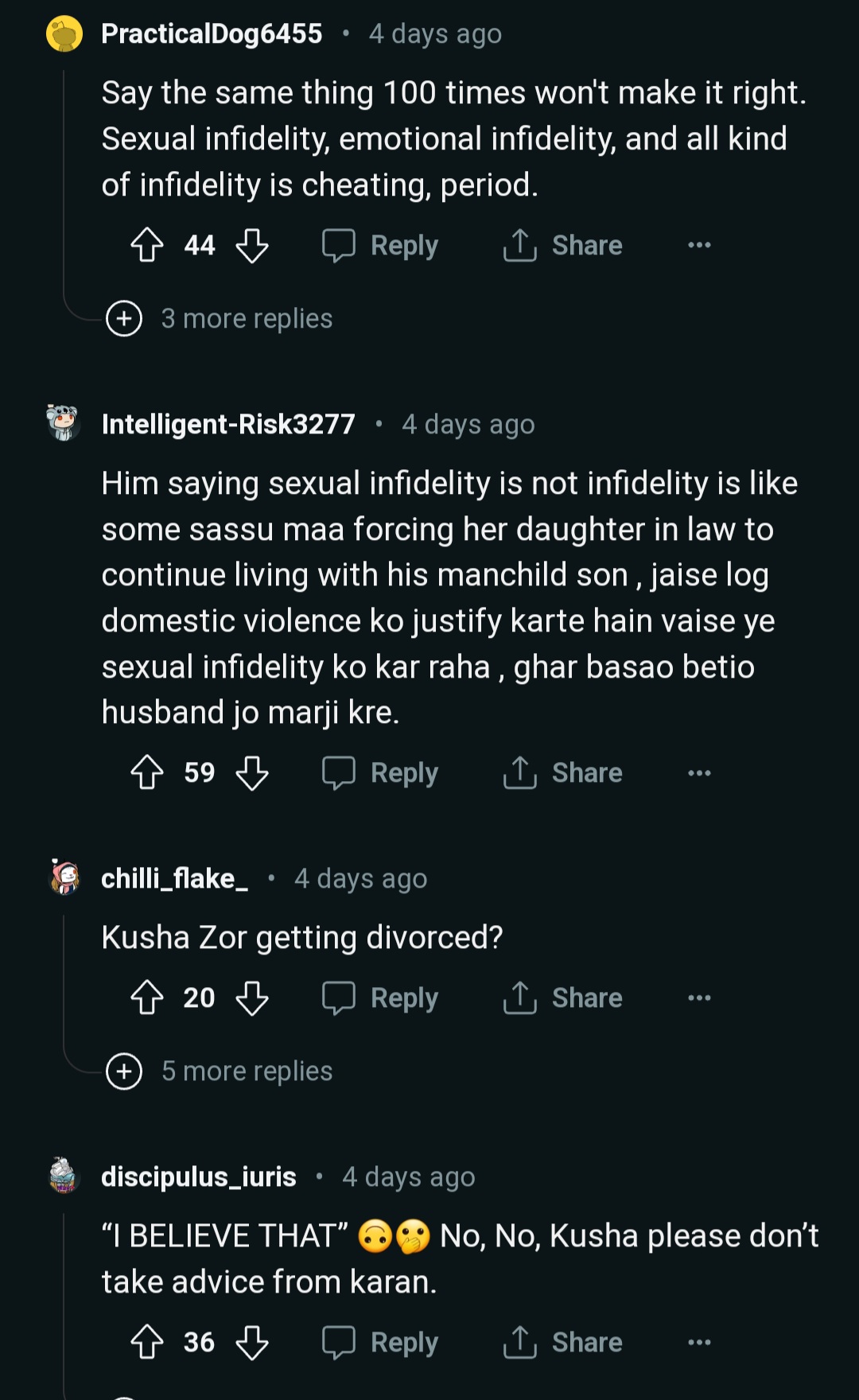Open more options for PracticalDog6455's comment
Image resolution: width=859 pixels, height=1400 pixels.
pyautogui.click(x=699, y=245)
